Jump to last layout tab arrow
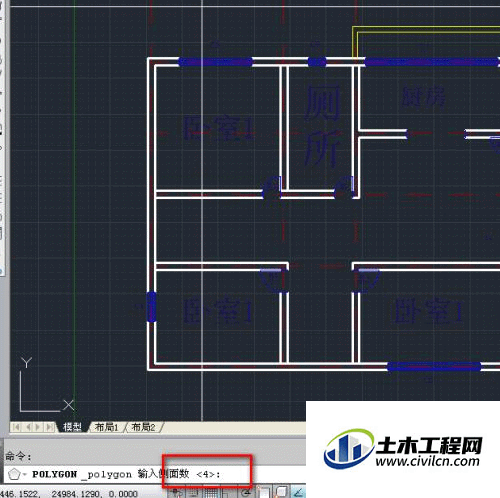Image resolution: width=500 pixels, height=498 pixels. point(49,427)
